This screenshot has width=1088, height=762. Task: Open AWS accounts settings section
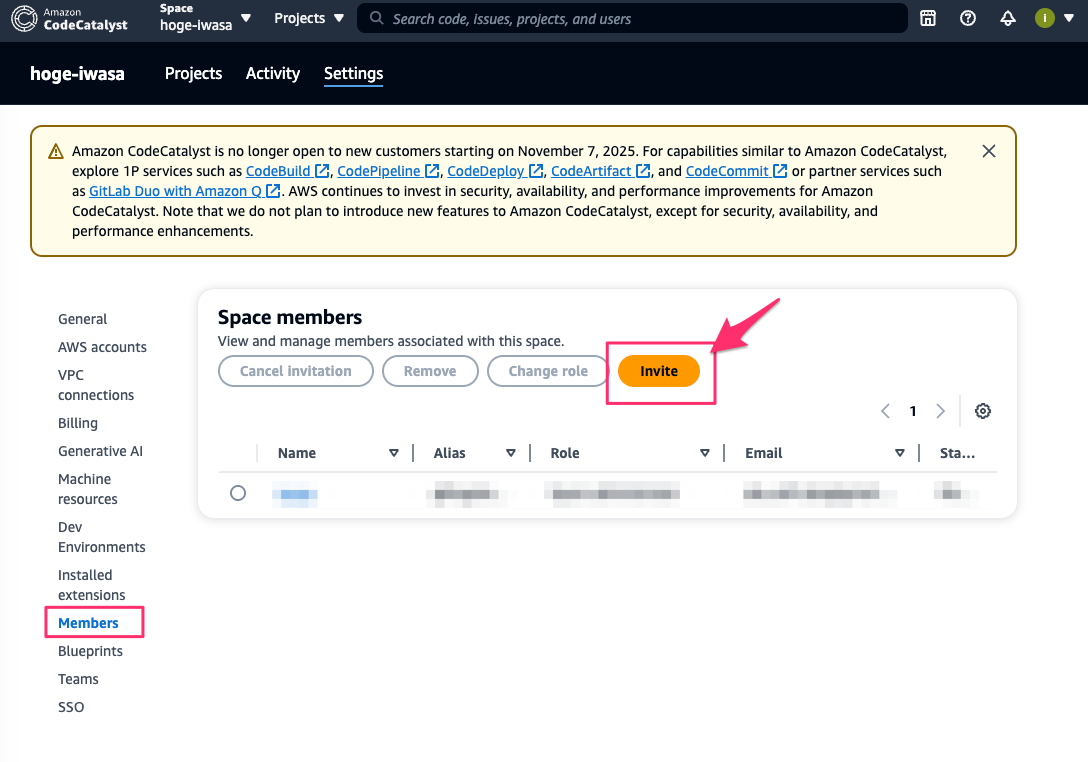click(102, 347)
